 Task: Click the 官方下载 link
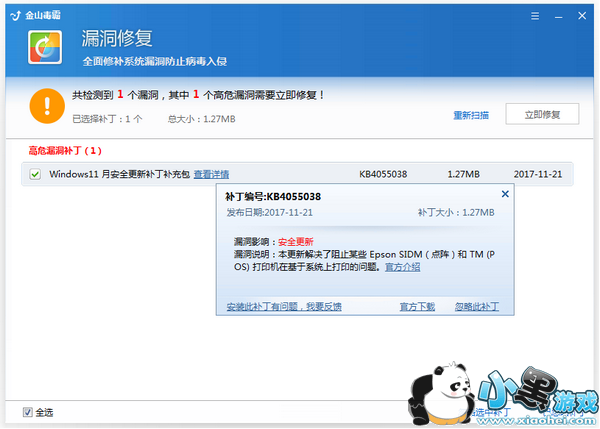(417, 307)
